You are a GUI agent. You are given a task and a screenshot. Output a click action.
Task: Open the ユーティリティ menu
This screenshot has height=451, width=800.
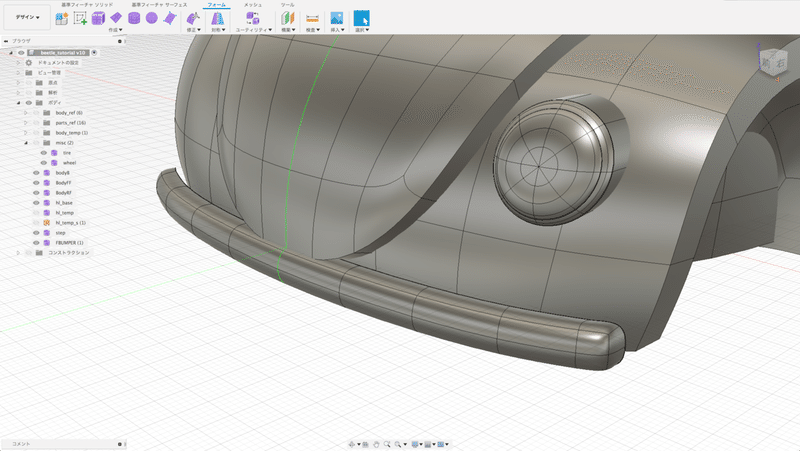click(254, 30)
